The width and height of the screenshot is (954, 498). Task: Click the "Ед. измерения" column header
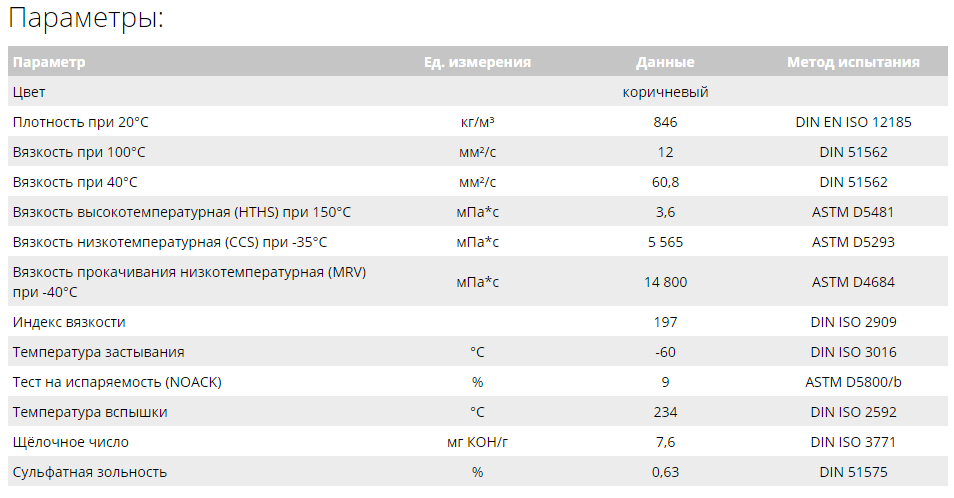click(477, 62)
